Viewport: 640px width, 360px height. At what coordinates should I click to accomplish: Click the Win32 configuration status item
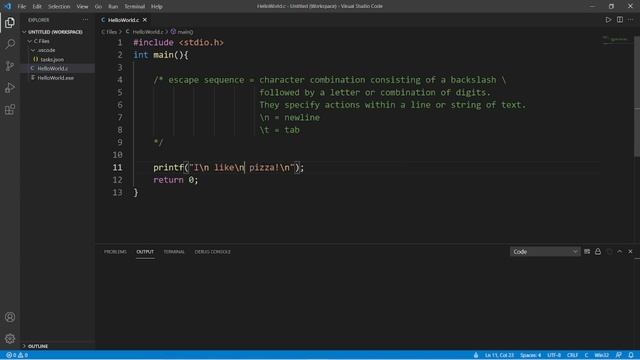pos(602,355)
